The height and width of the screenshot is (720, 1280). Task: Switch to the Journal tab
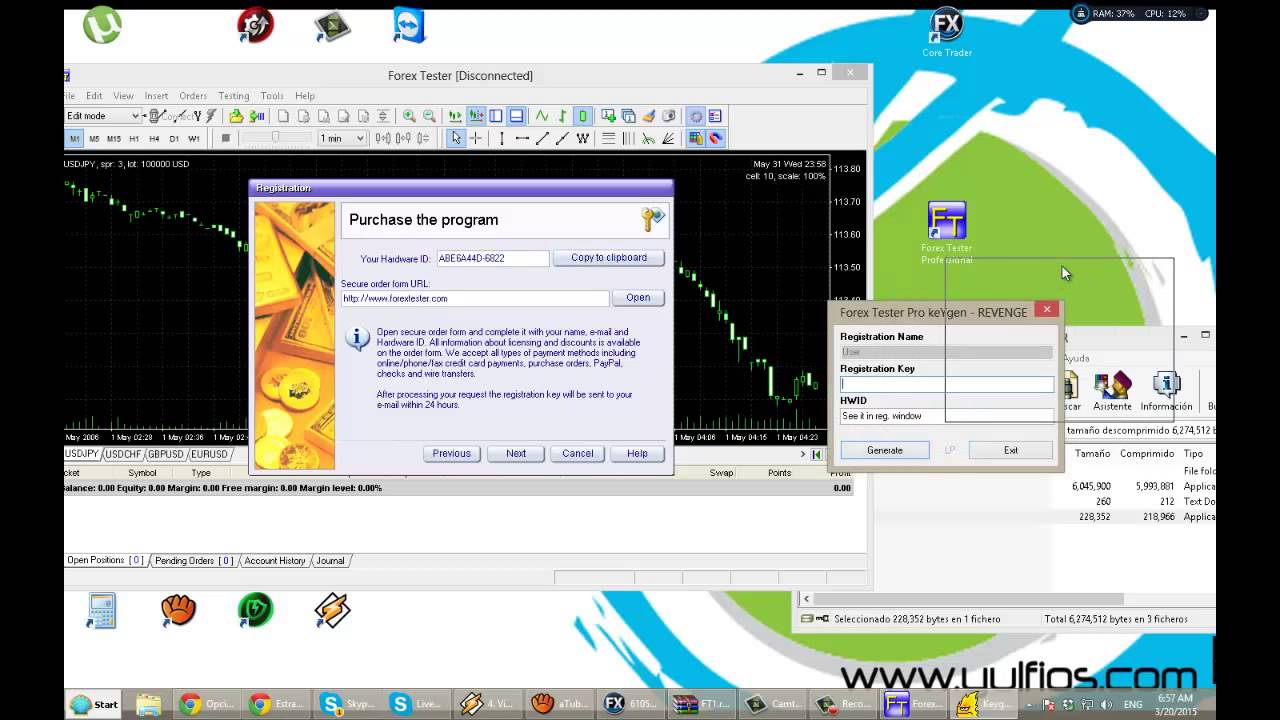click(x=330, y=561)
